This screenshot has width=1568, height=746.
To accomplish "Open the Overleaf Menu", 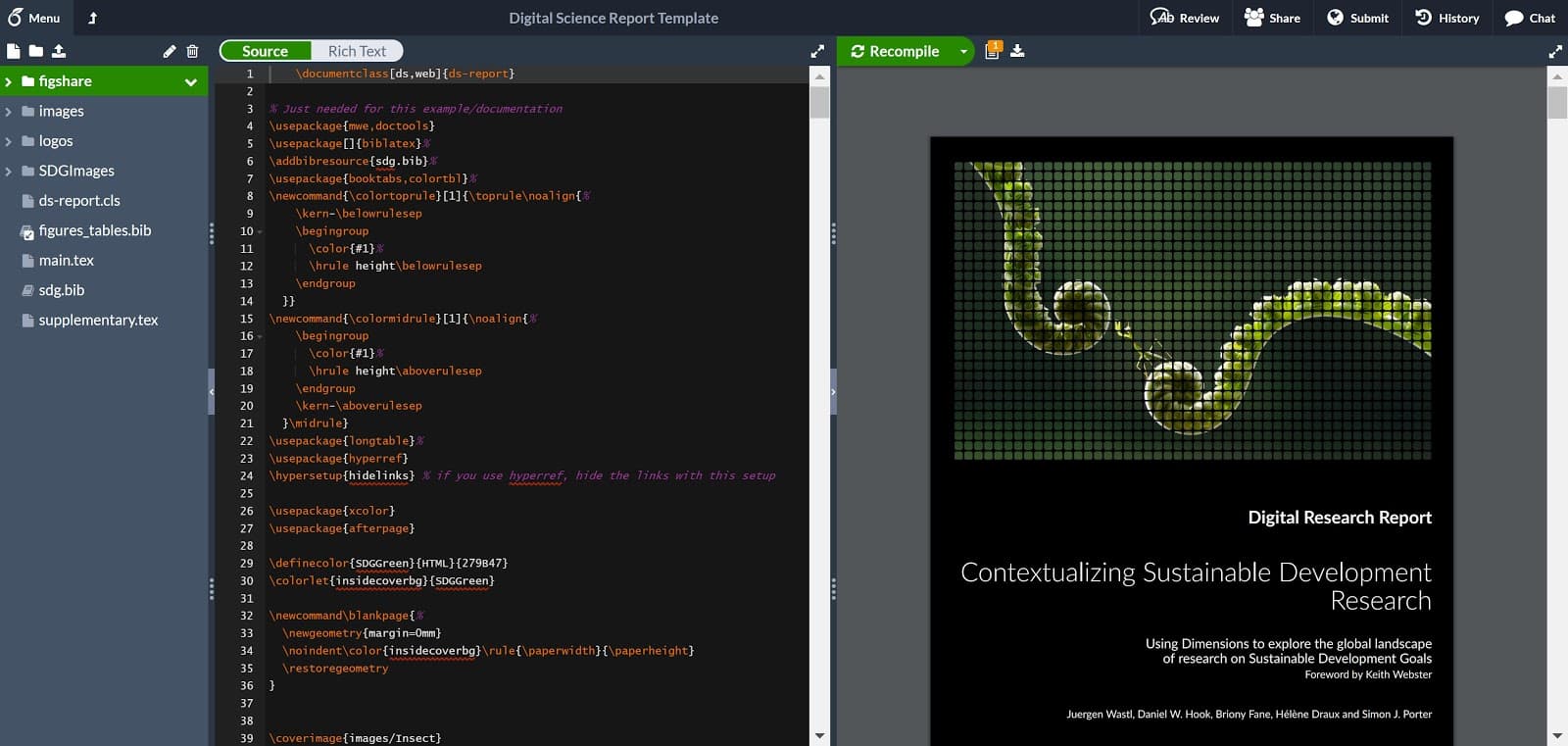I will [34, 18].
